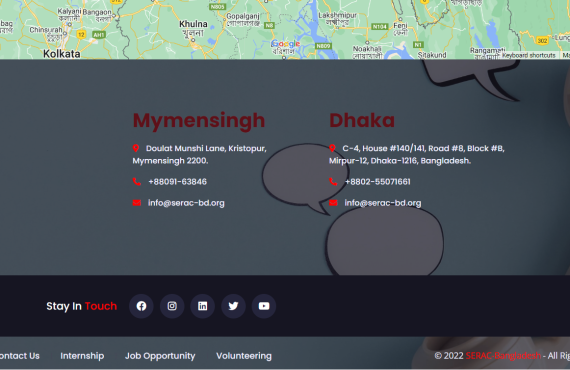
Task: Click the Mymensingh envelope email icon
Action: (x=137, y=203)
